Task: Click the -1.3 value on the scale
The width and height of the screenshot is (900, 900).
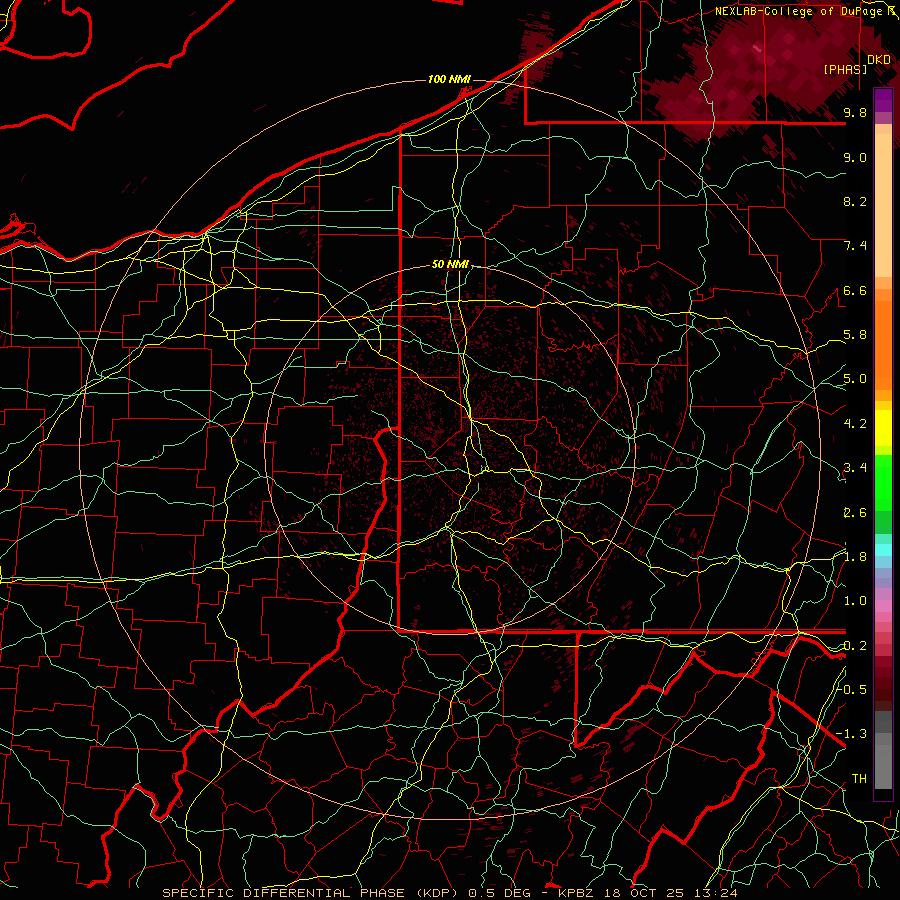Action: [852, 734]
